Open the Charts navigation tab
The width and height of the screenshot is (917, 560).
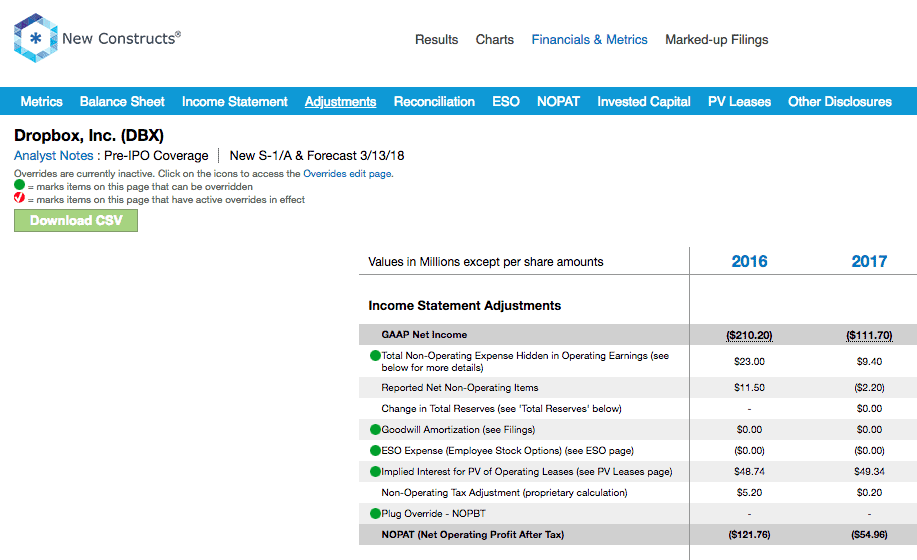pos(495,40)
